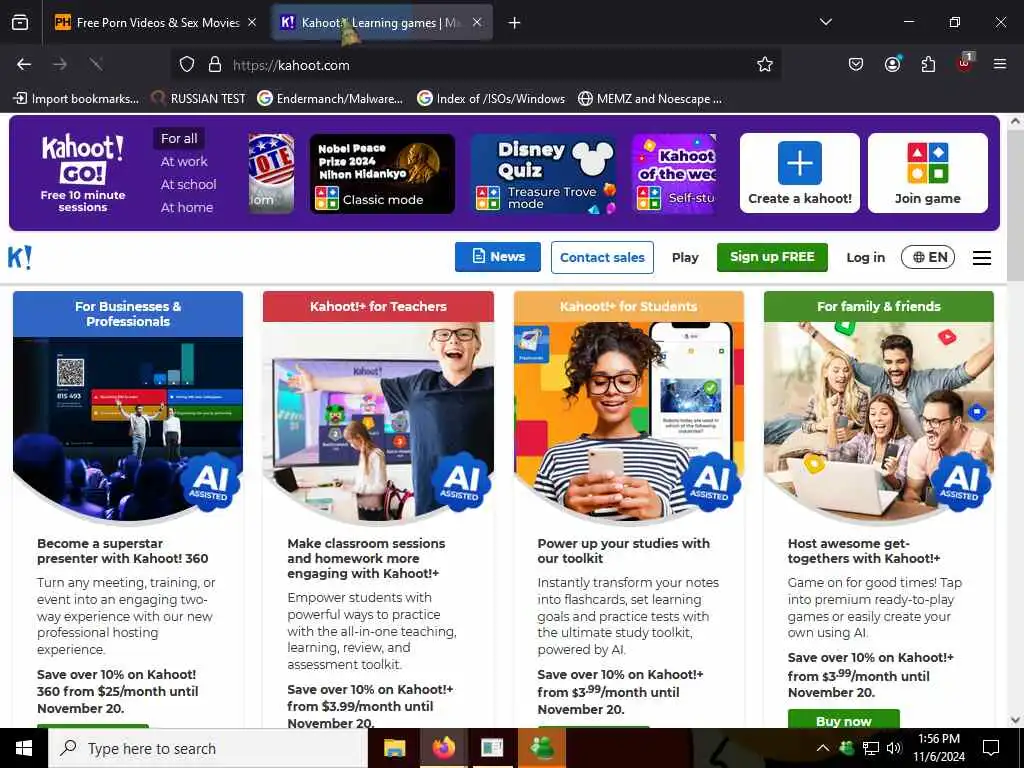The image size is (1024, 768).
Task: Click the Contact sales button
Action: 602,257
